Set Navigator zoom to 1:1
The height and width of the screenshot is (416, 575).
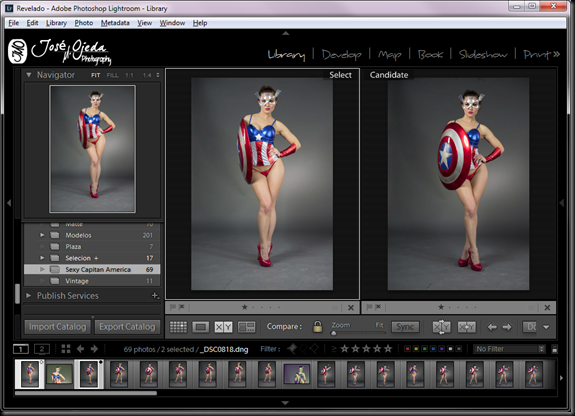[x=129, y=75]
